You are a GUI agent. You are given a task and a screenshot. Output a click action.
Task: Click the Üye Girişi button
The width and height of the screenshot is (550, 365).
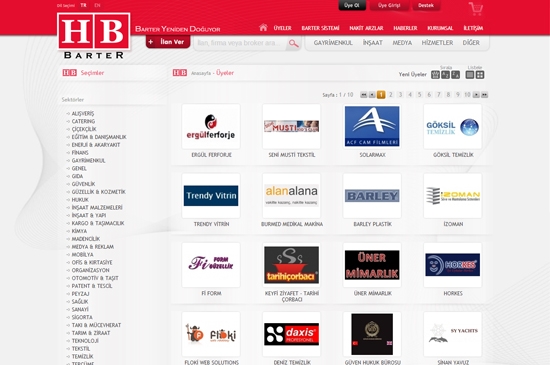tap(389, 6)
